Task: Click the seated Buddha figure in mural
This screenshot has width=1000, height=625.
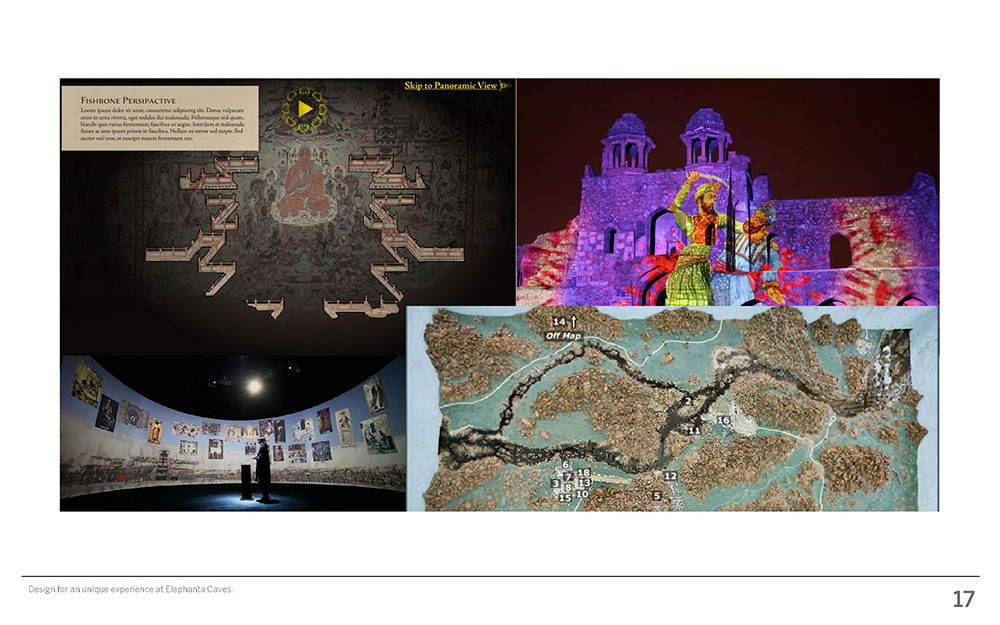Action: pyautogui.click(x=305, y=185)
